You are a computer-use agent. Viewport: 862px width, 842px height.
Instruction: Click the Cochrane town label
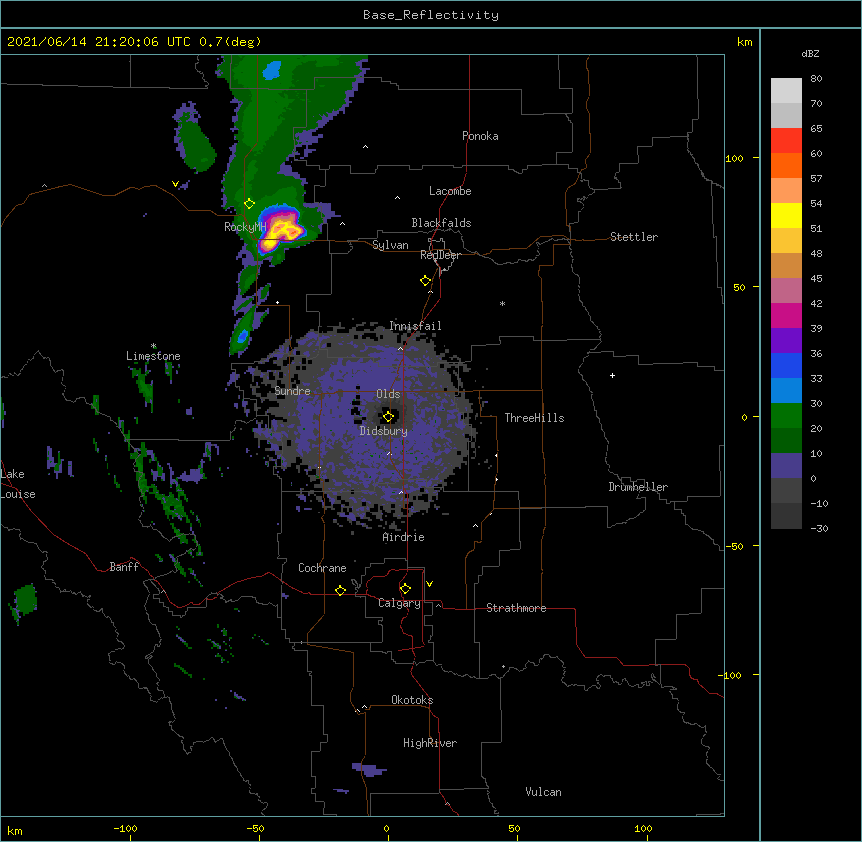(x=322, y=568)
